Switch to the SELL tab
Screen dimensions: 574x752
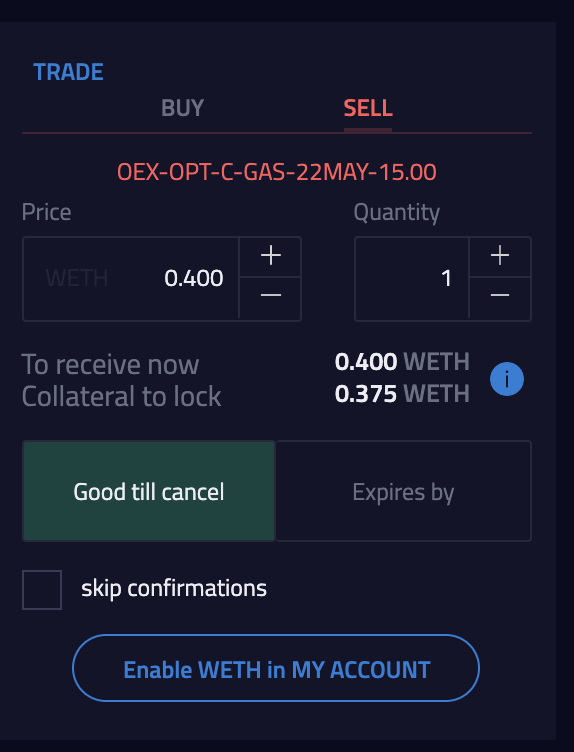(x=368, y=108)
